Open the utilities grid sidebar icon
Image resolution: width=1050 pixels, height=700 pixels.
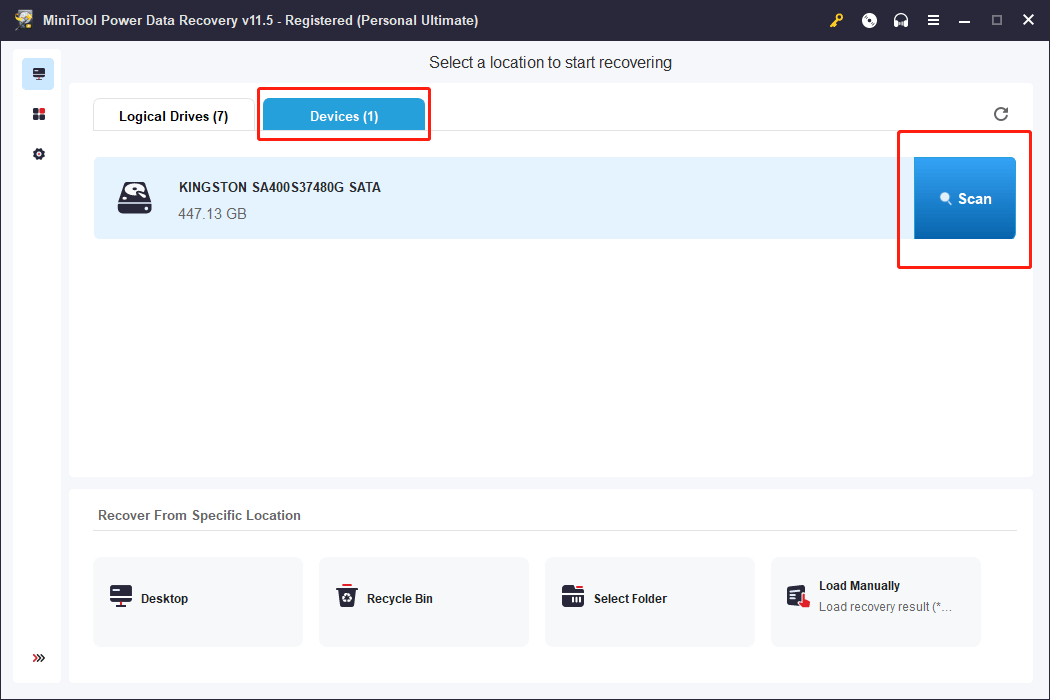(39, 115)
